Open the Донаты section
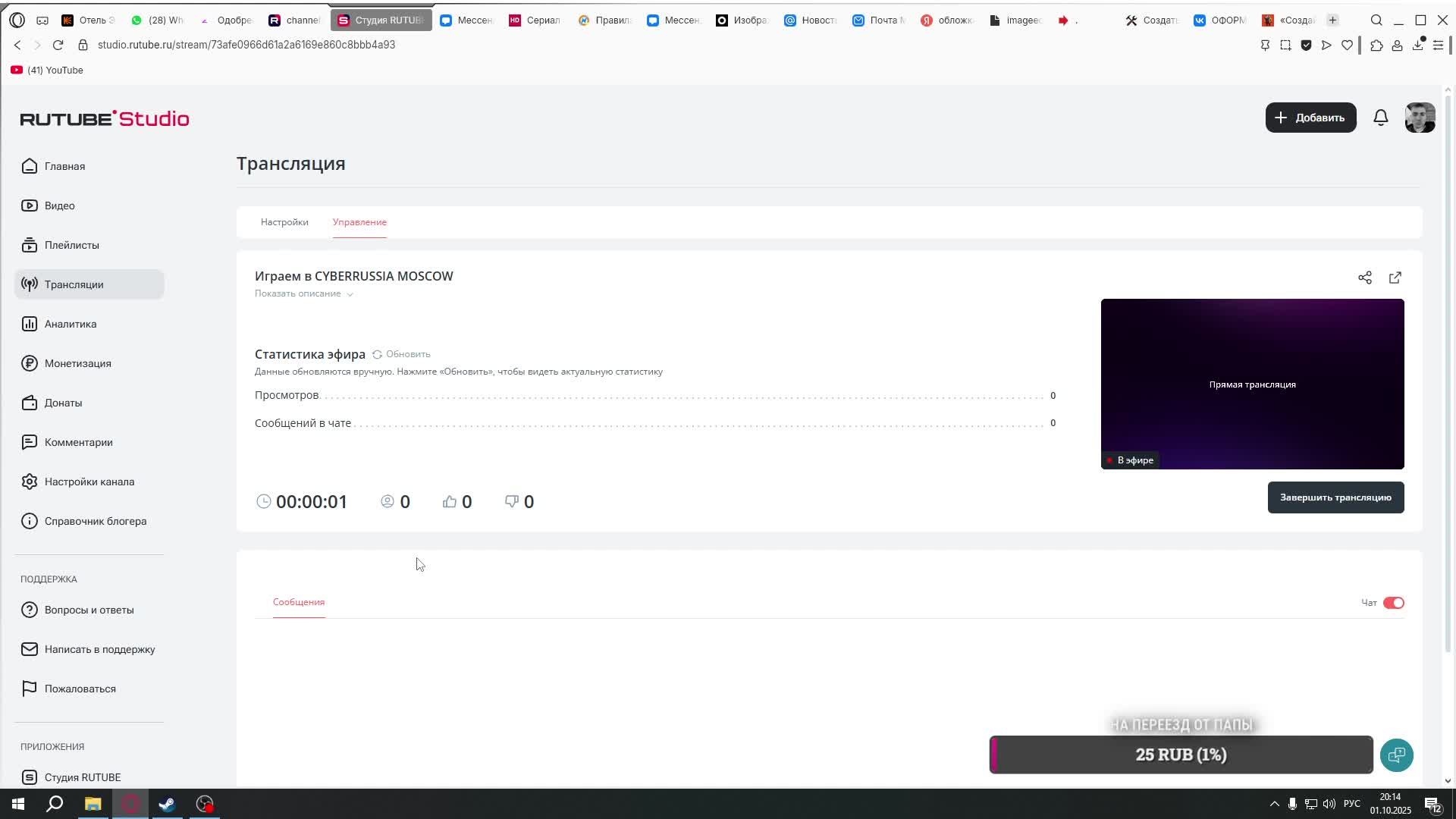The height and width of the screenshot is (819, 1456). point(63,403)
